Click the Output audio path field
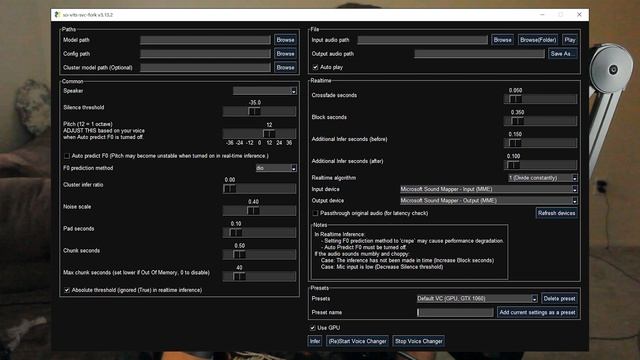The image size is (640, 360). [479, 54]
